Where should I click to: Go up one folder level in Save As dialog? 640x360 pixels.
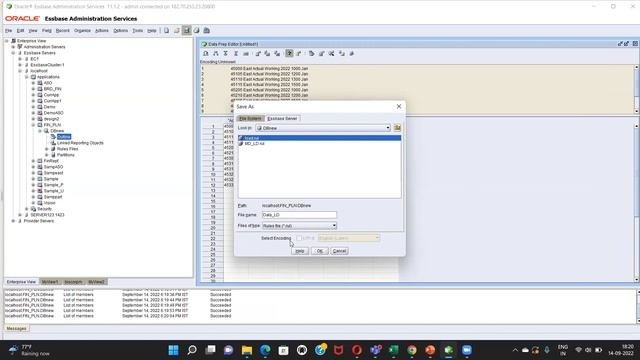[x=397, y=128]
